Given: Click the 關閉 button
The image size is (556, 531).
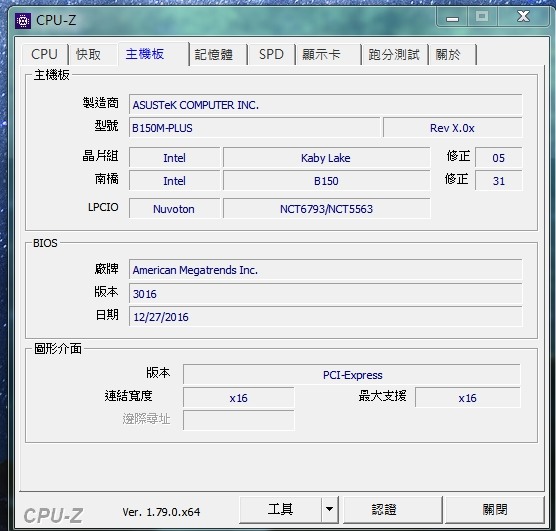Looking at the screenshot, I should [495, 509].
